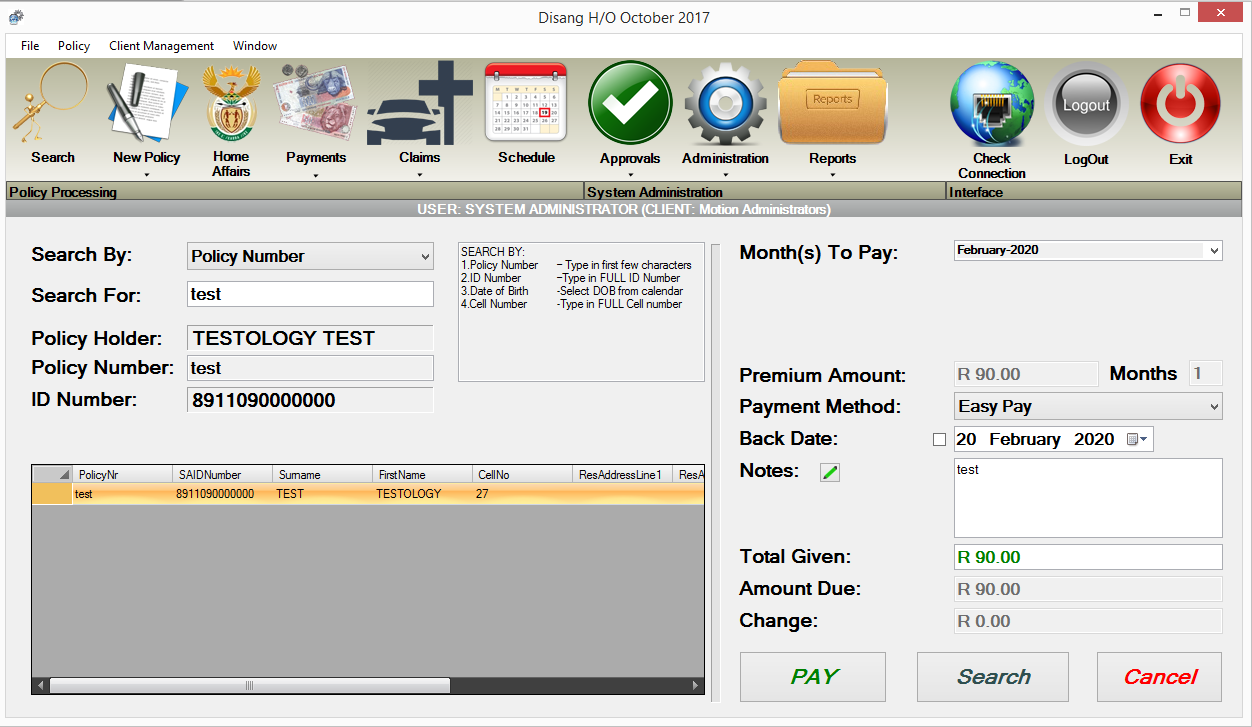Open the Claims car and cross icon

(419, 105)
